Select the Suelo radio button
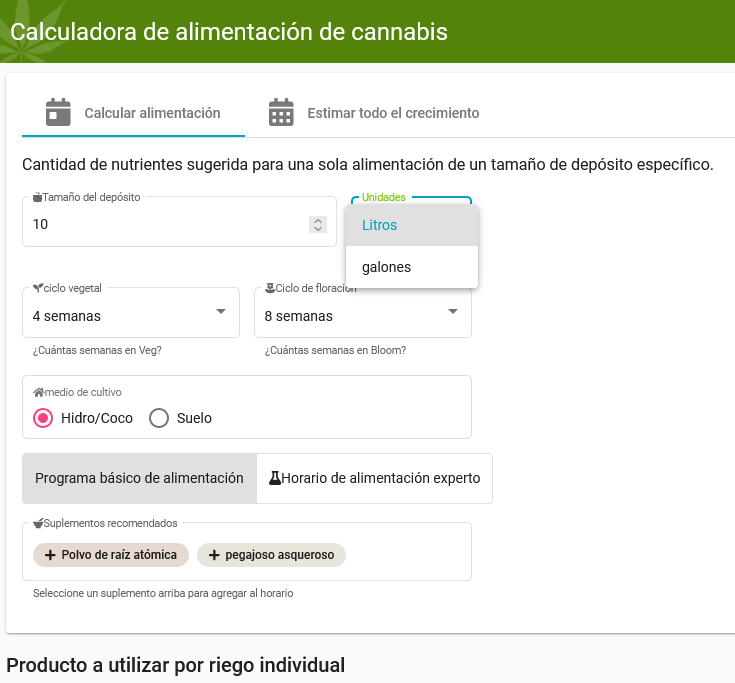 click(159, 418)
